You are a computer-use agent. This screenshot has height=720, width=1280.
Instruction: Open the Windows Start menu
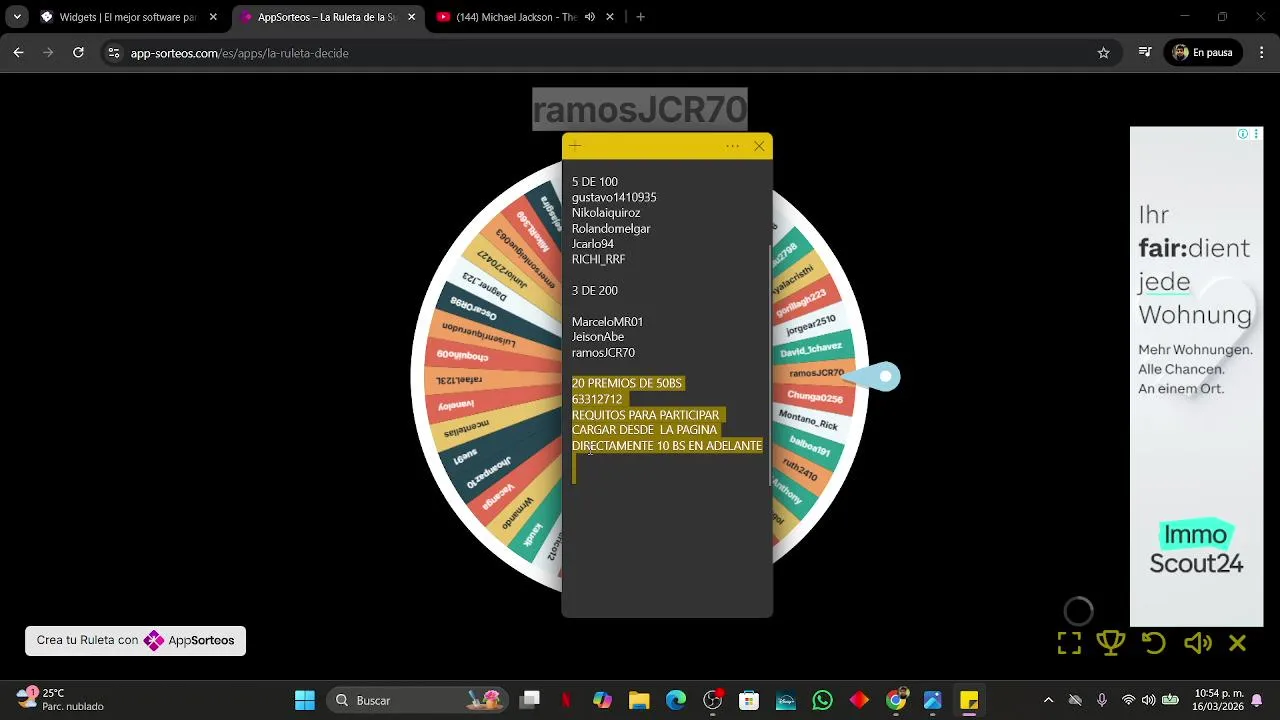pyautogui.click(x=305, y=700)
